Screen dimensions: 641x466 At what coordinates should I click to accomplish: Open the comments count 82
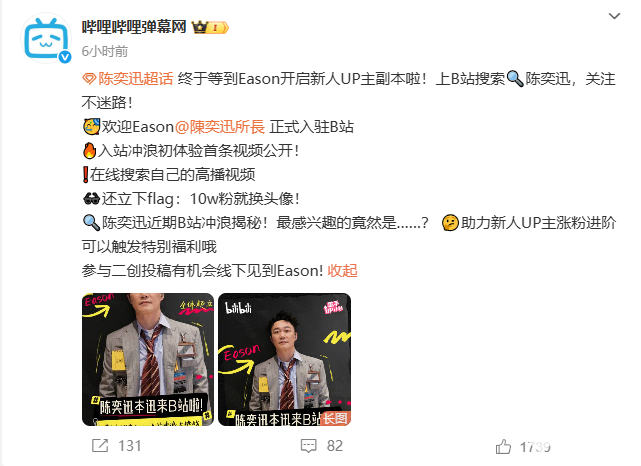335,446
